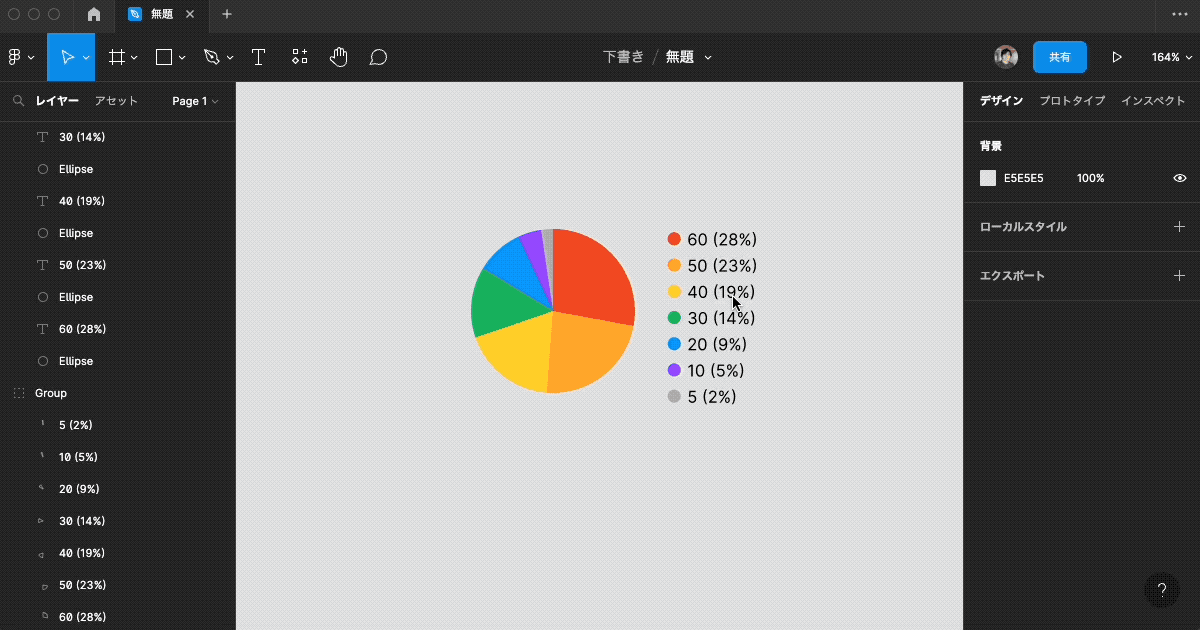The image size is (1200, 630).
Task: Open the Resources/Plugins panel
Action: tap(298, 57)
